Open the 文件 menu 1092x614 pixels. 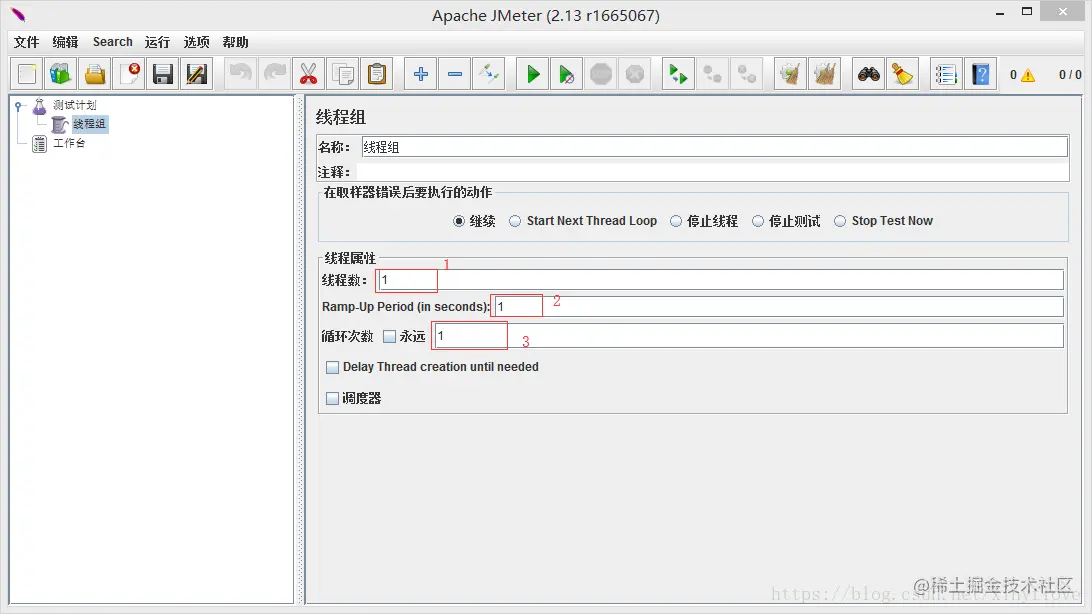point(26,42)
